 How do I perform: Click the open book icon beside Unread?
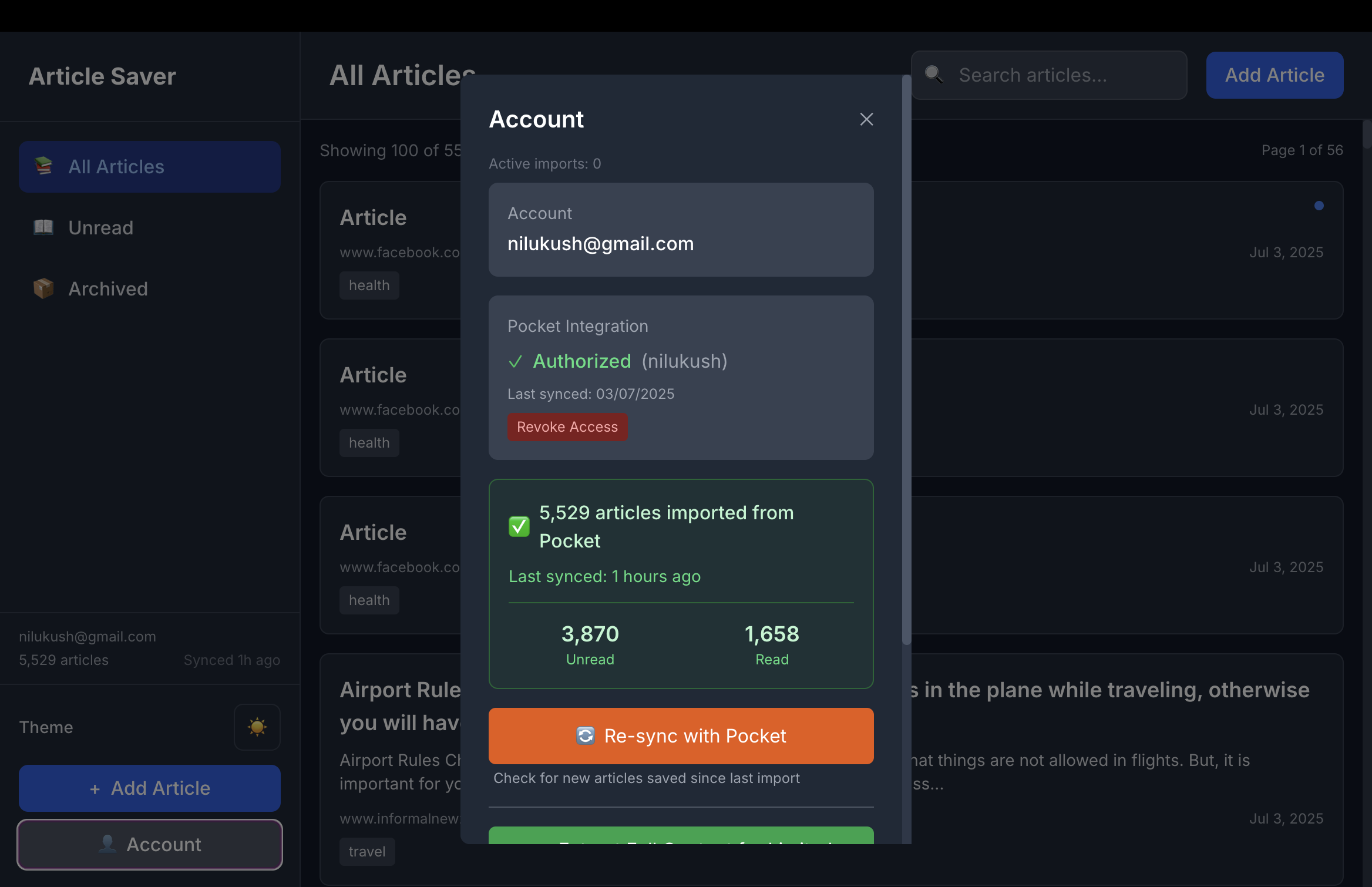pos(43,227)
